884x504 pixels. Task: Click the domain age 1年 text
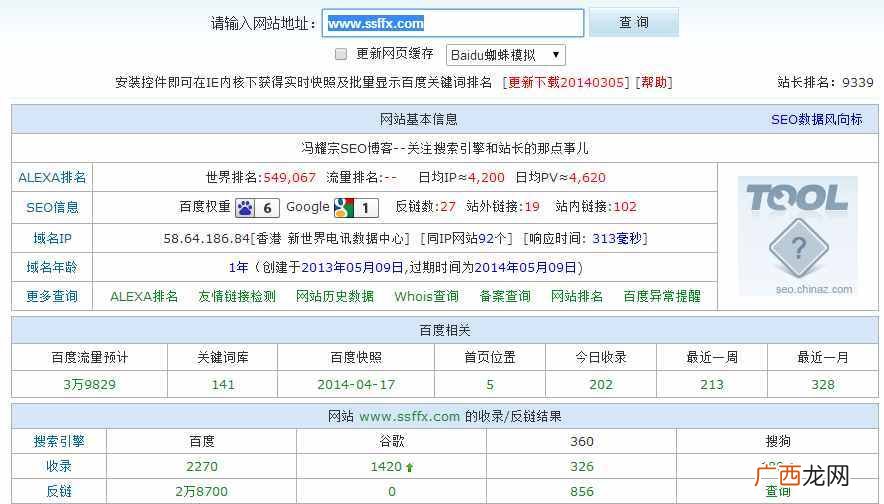[x=238, y=267]
